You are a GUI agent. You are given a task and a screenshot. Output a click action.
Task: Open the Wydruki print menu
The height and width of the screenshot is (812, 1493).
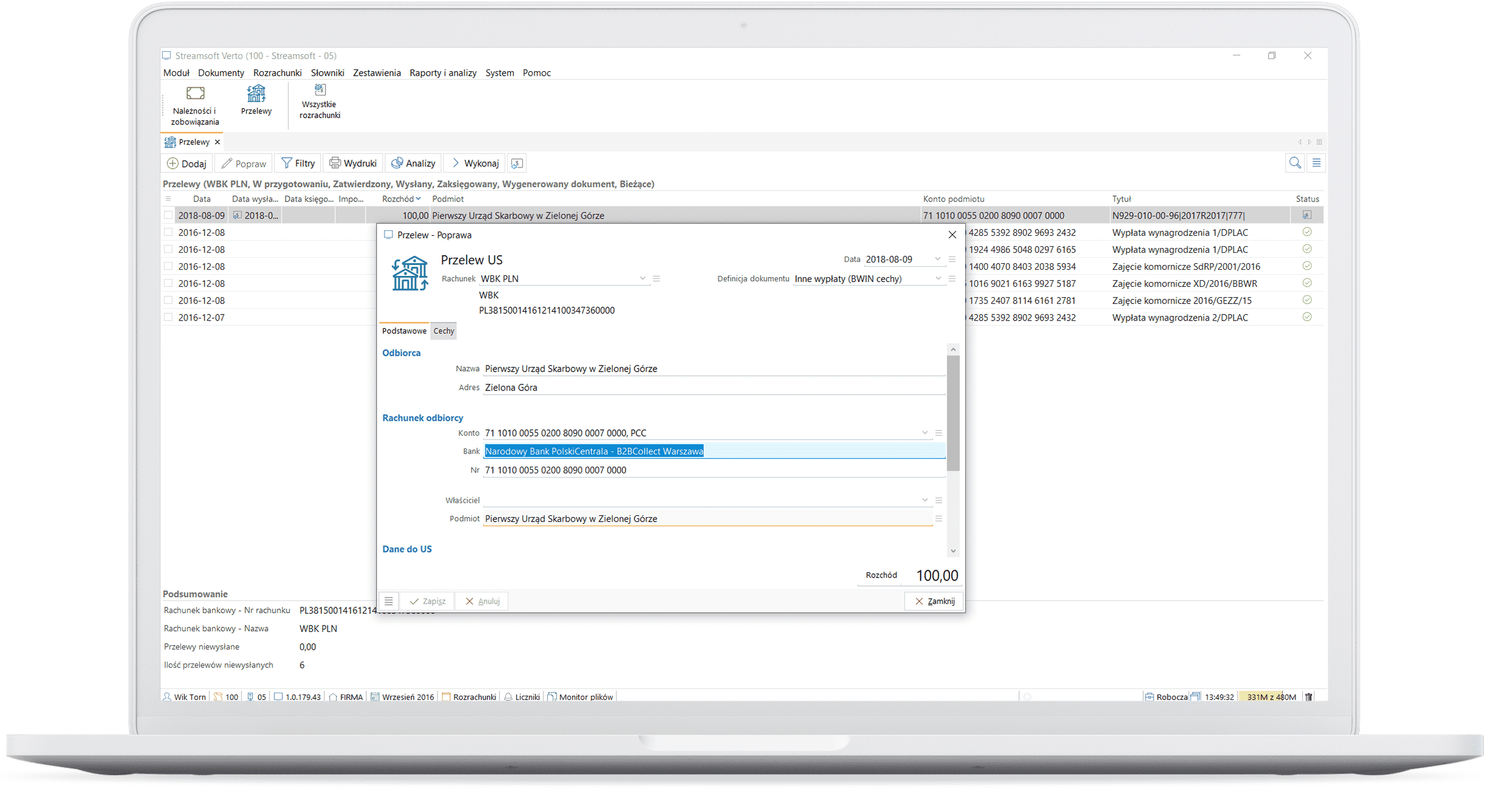[x=353, y=163]
